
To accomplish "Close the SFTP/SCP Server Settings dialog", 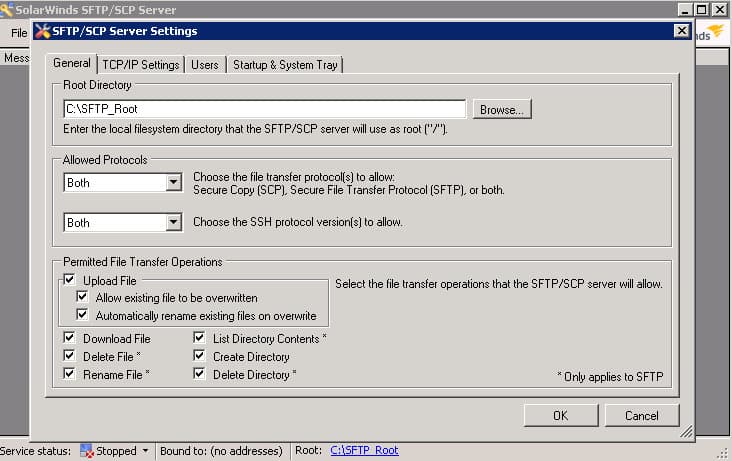I will tap(681, 31).
